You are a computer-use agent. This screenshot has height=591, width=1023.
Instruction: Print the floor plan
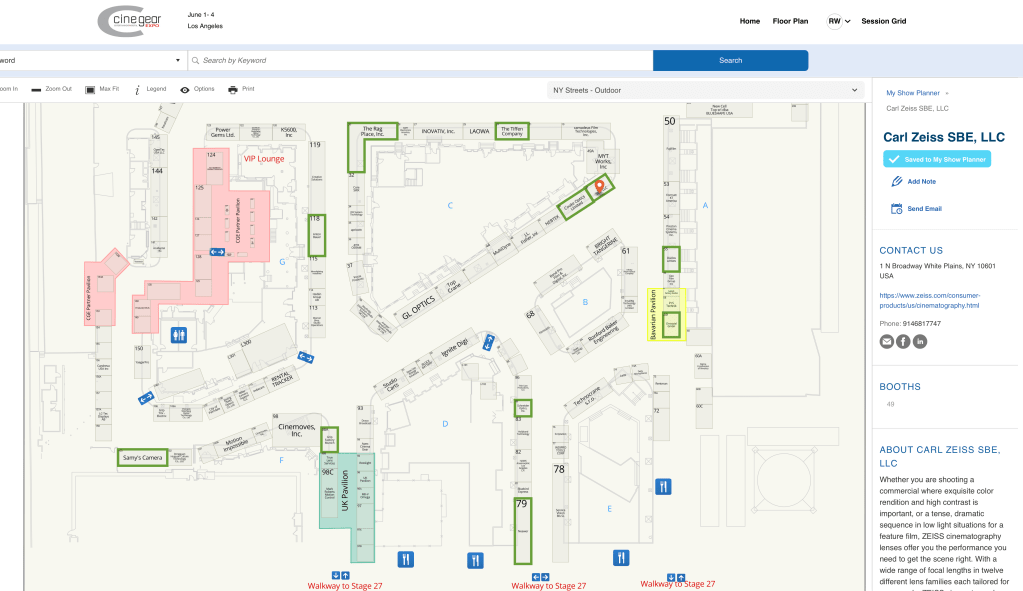coord(233,89)
